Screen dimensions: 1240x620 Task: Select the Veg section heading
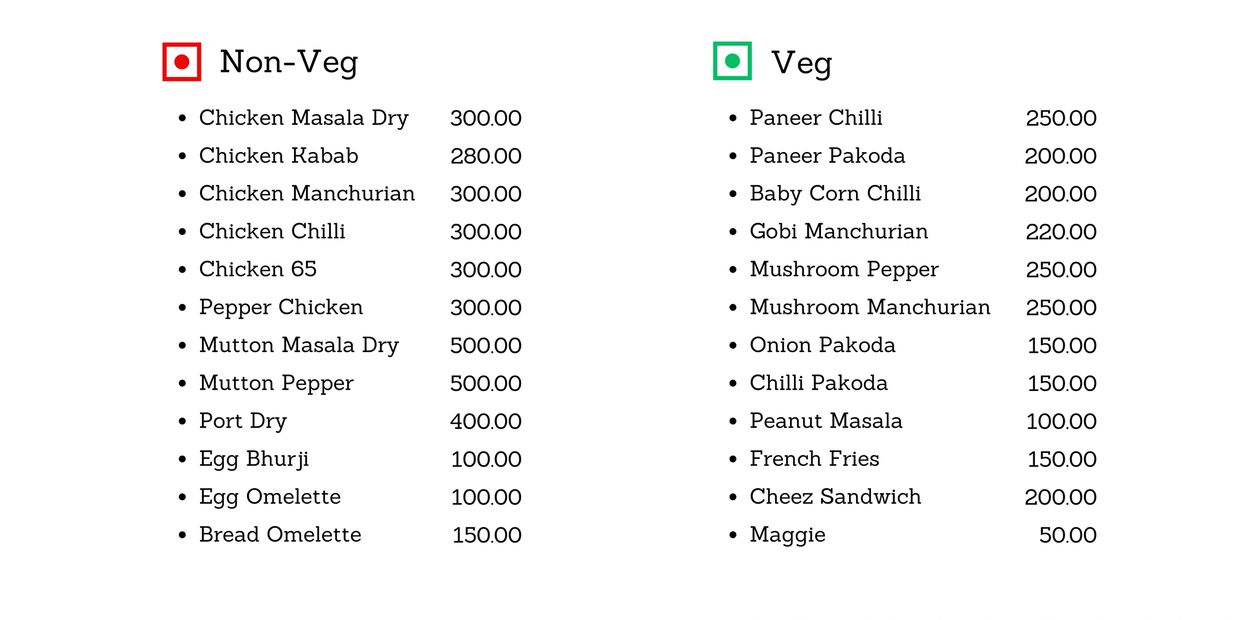click(801, 63)
